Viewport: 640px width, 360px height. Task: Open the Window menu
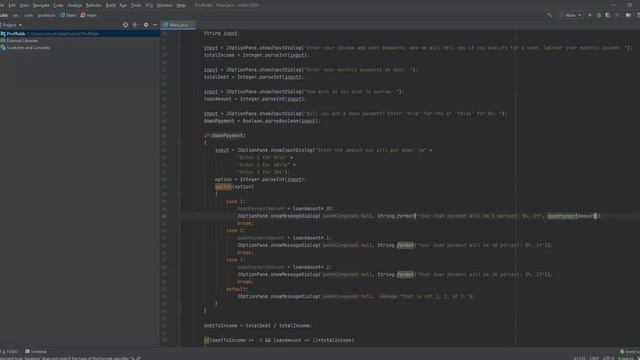164,5
